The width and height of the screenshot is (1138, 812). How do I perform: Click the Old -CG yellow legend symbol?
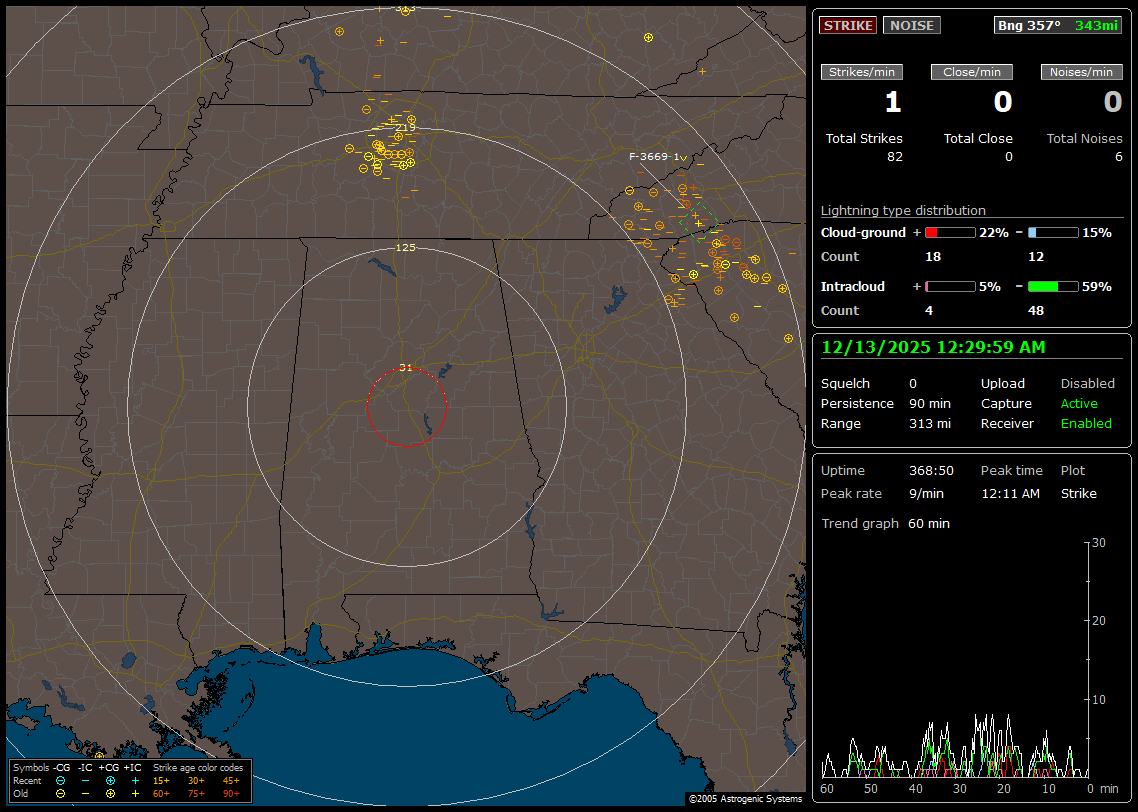(x=60, y=793)
